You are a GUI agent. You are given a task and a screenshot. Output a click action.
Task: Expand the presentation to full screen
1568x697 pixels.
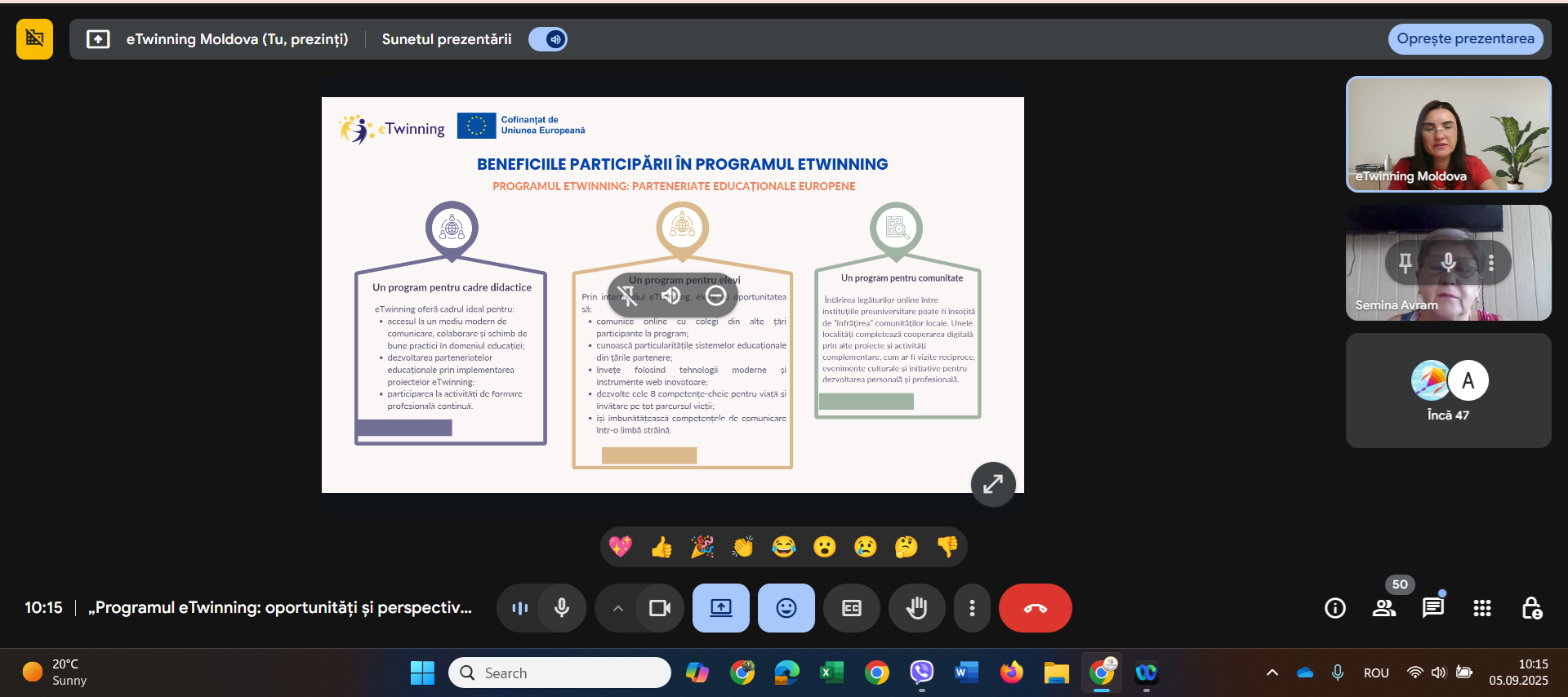(993, 484)
